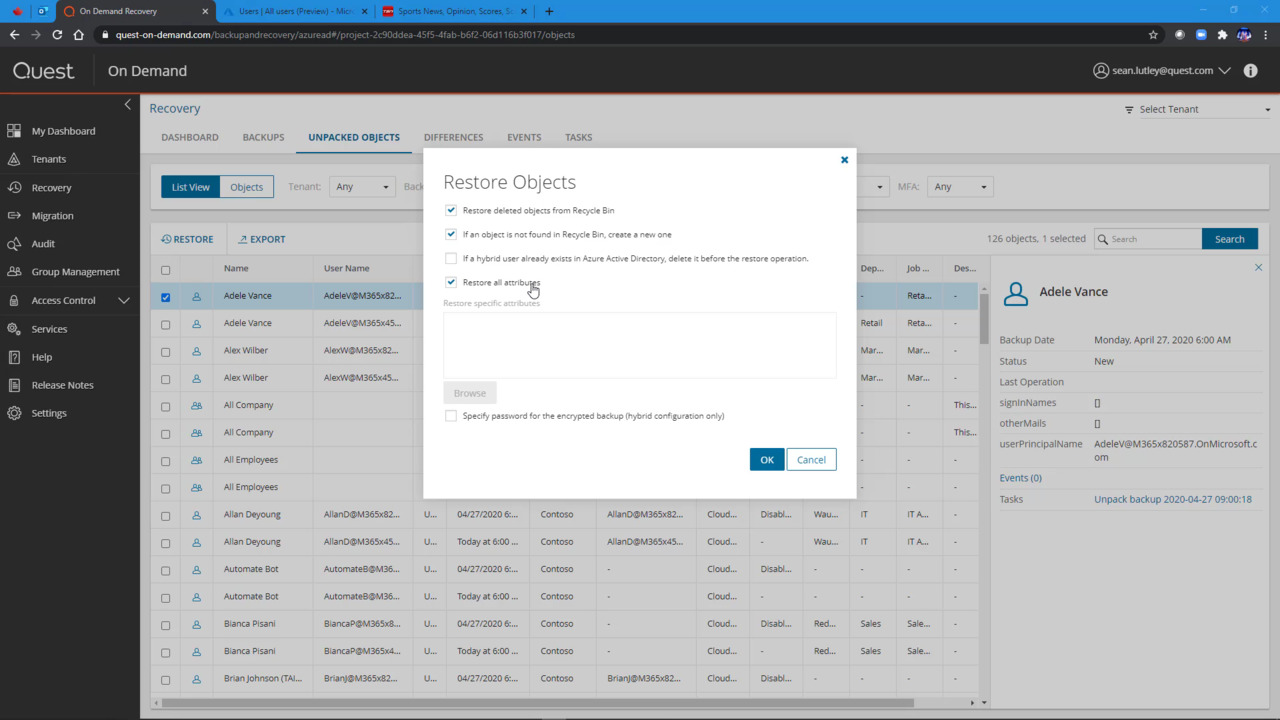Open the Release Notes icon
1280x720 pixels.
[14, 384]
